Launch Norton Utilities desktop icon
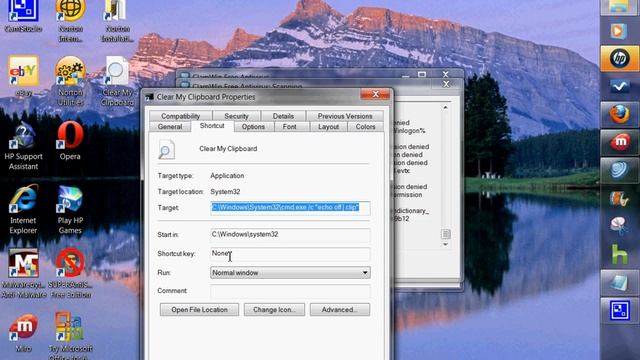 [70, 81]
